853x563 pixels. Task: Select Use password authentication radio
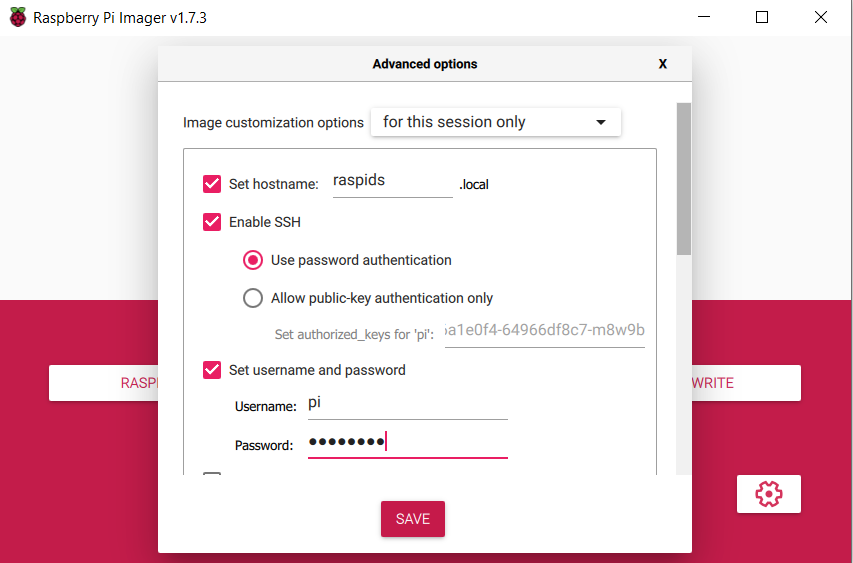point(252,260)
